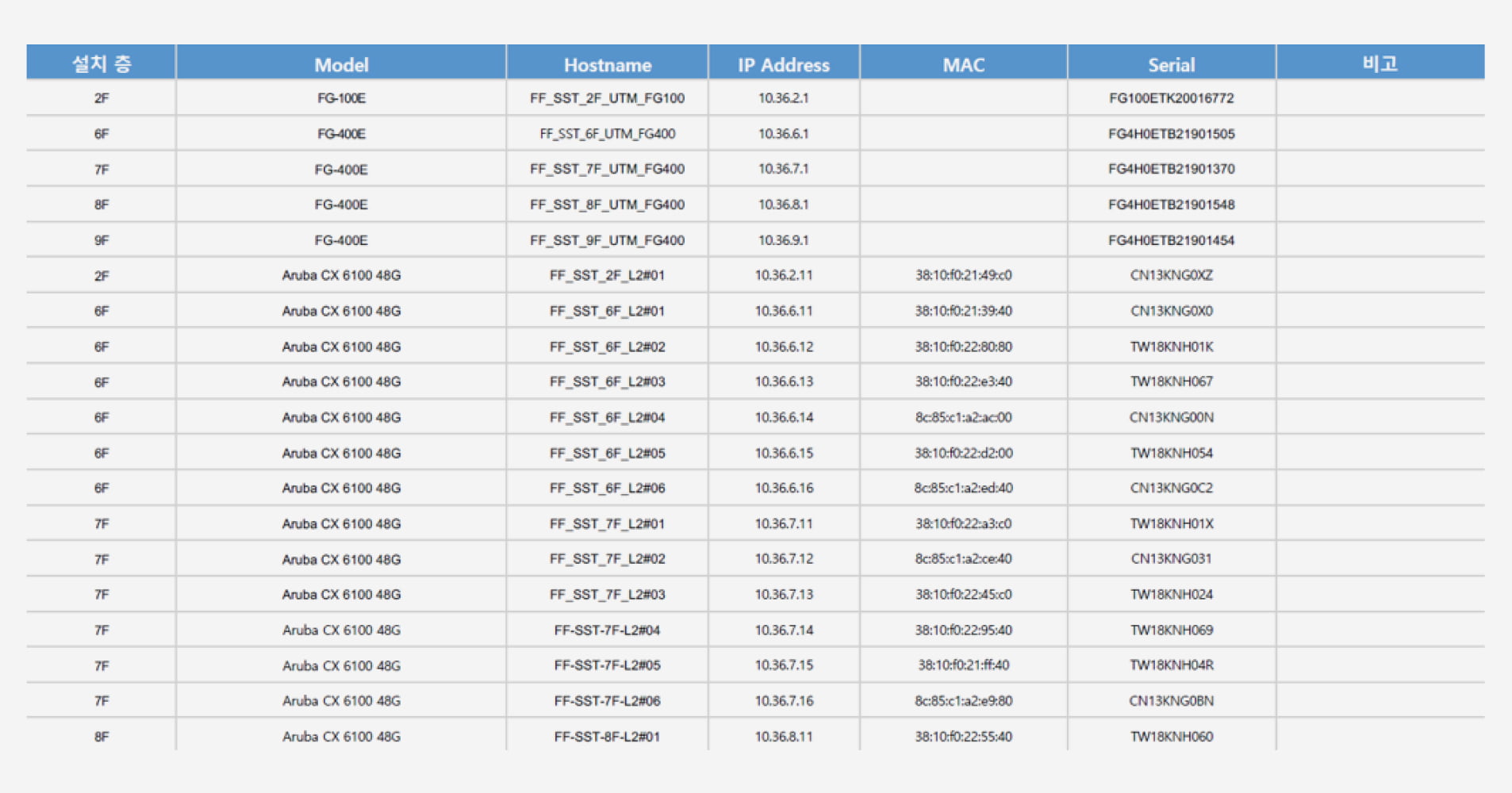
Task: Click hostname FF-SST-7F-L2#05
Action: coord(607,665)
